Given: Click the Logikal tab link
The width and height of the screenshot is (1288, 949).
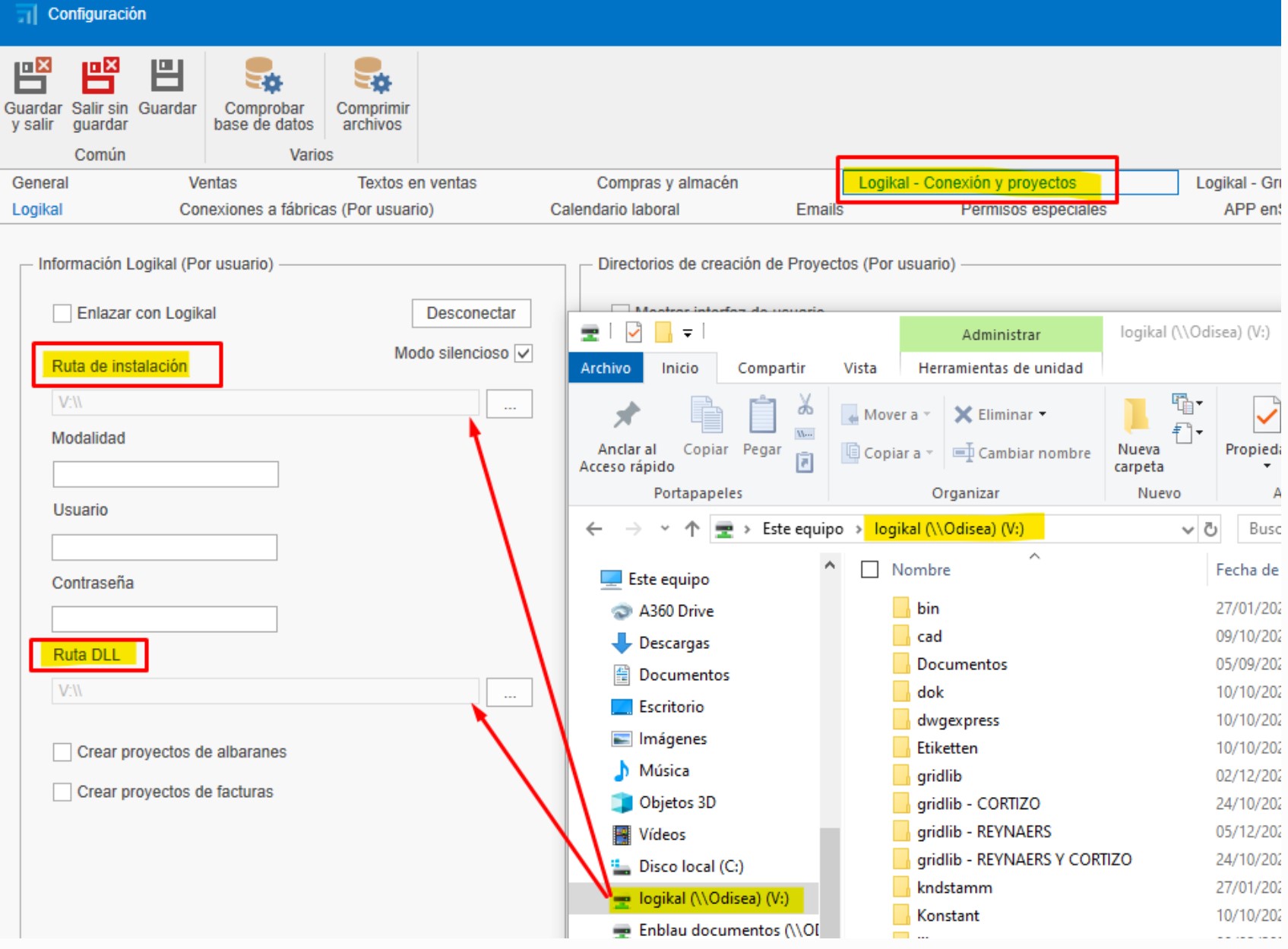Looking at the screenshot, I should 37,210.
